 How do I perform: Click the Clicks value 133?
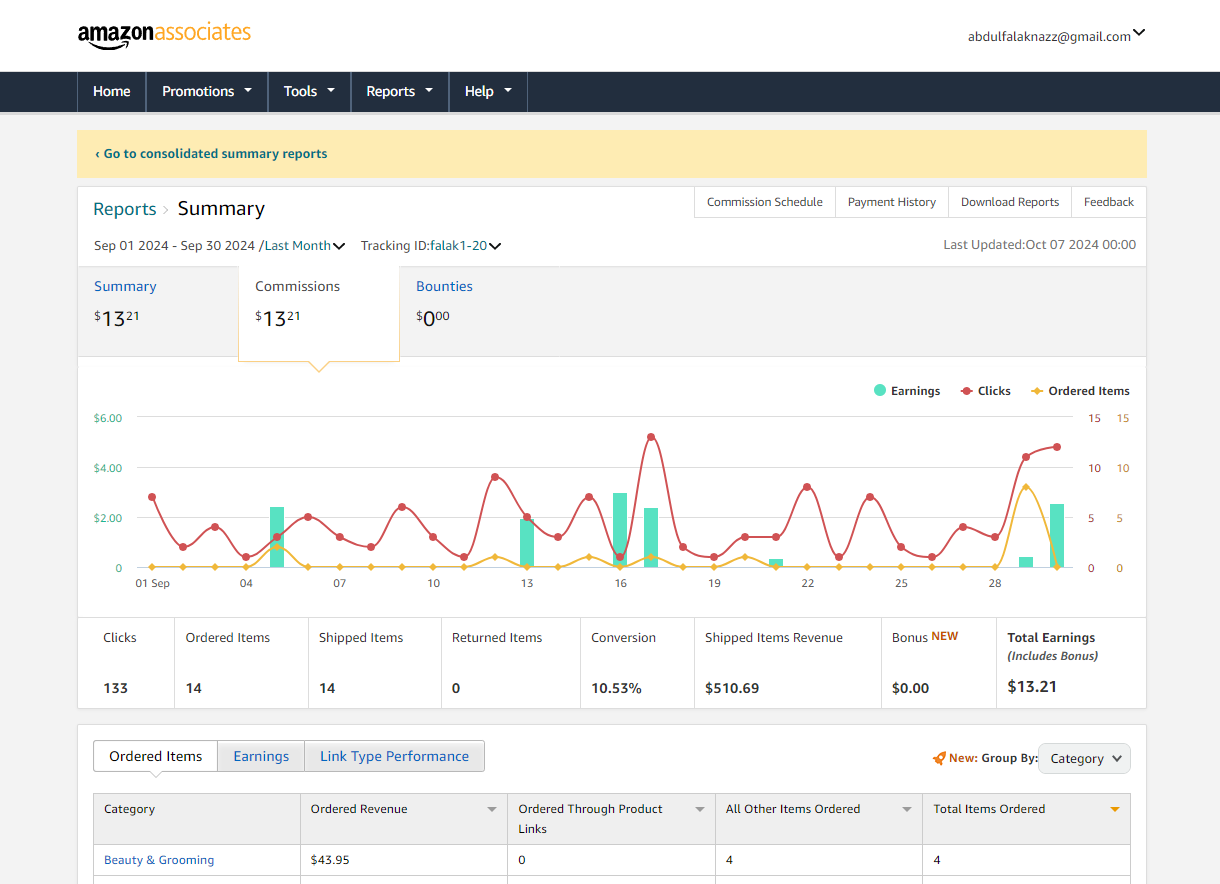point(116,688)
